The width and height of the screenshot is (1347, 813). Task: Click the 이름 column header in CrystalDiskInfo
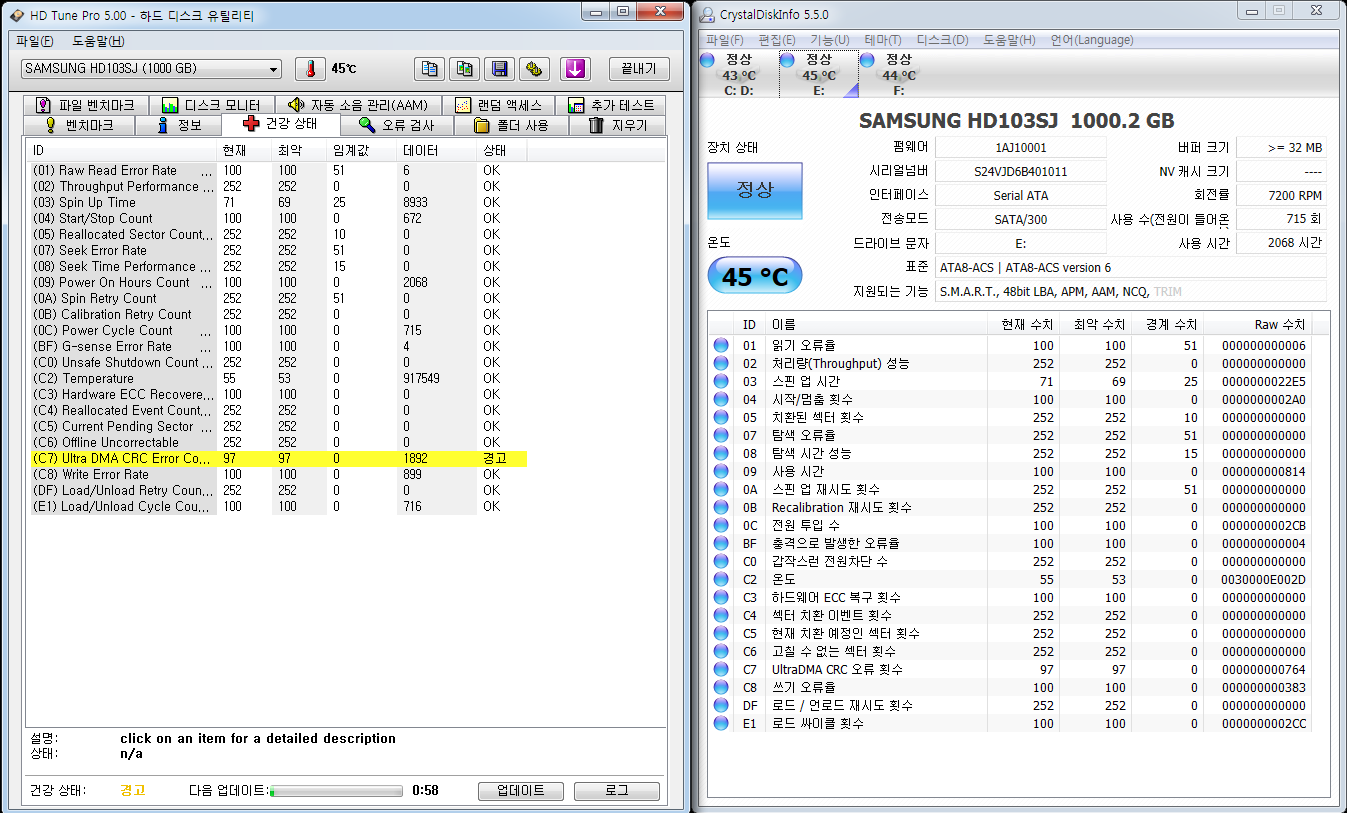pos(875,325)
